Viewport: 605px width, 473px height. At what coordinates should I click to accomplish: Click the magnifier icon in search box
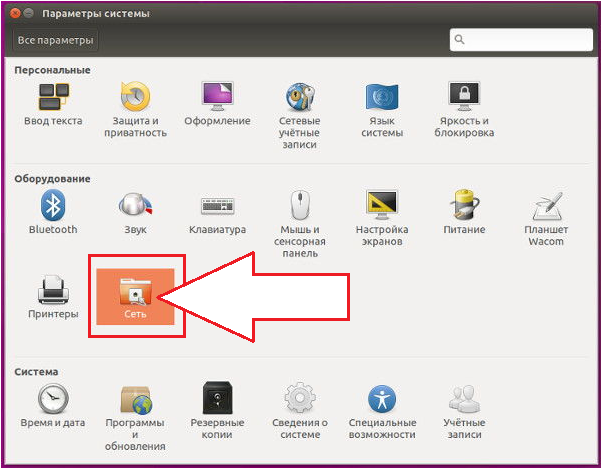tap(460, 39)
